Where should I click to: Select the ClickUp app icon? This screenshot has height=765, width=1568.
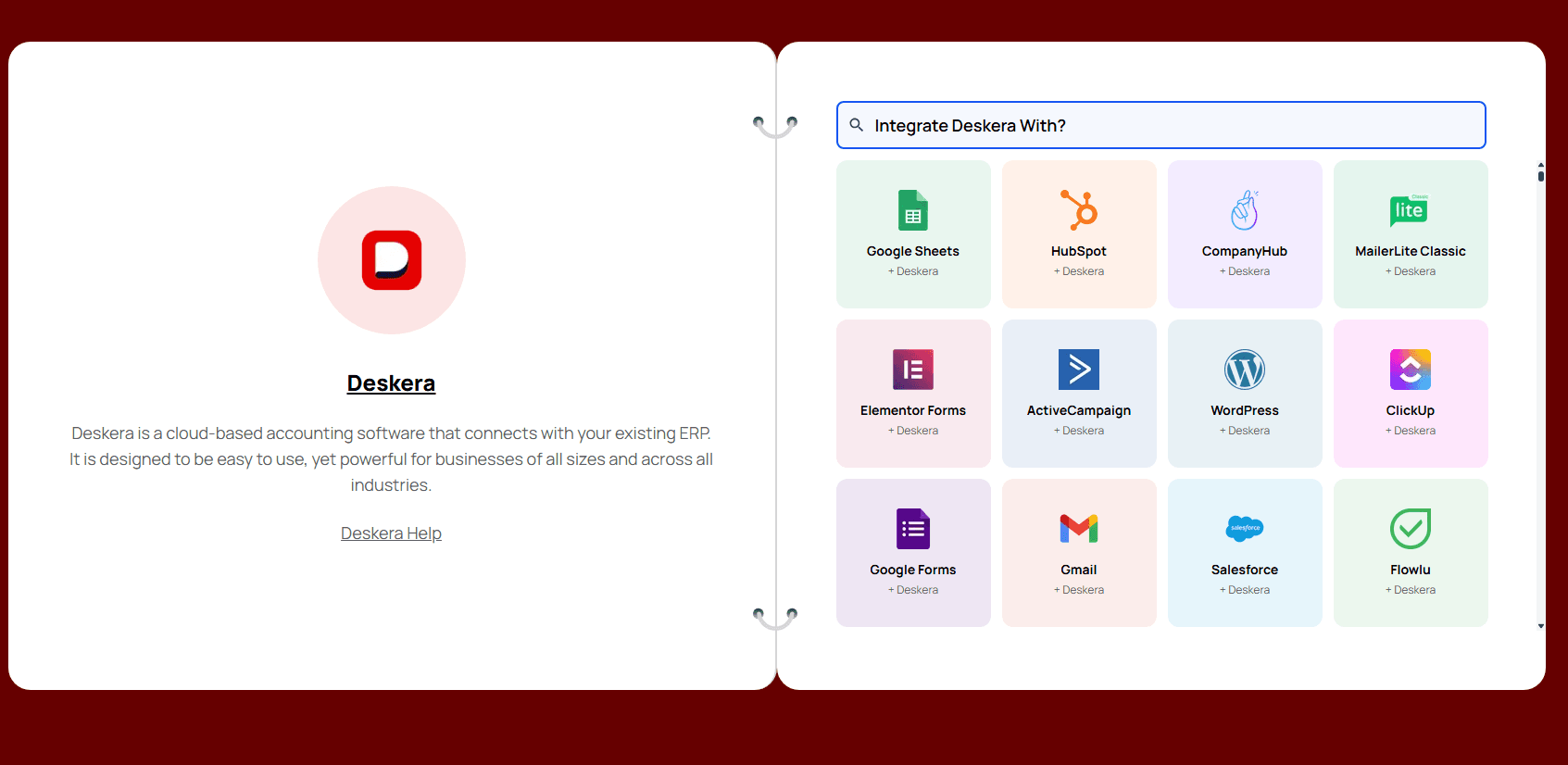tap(1411, 370)
